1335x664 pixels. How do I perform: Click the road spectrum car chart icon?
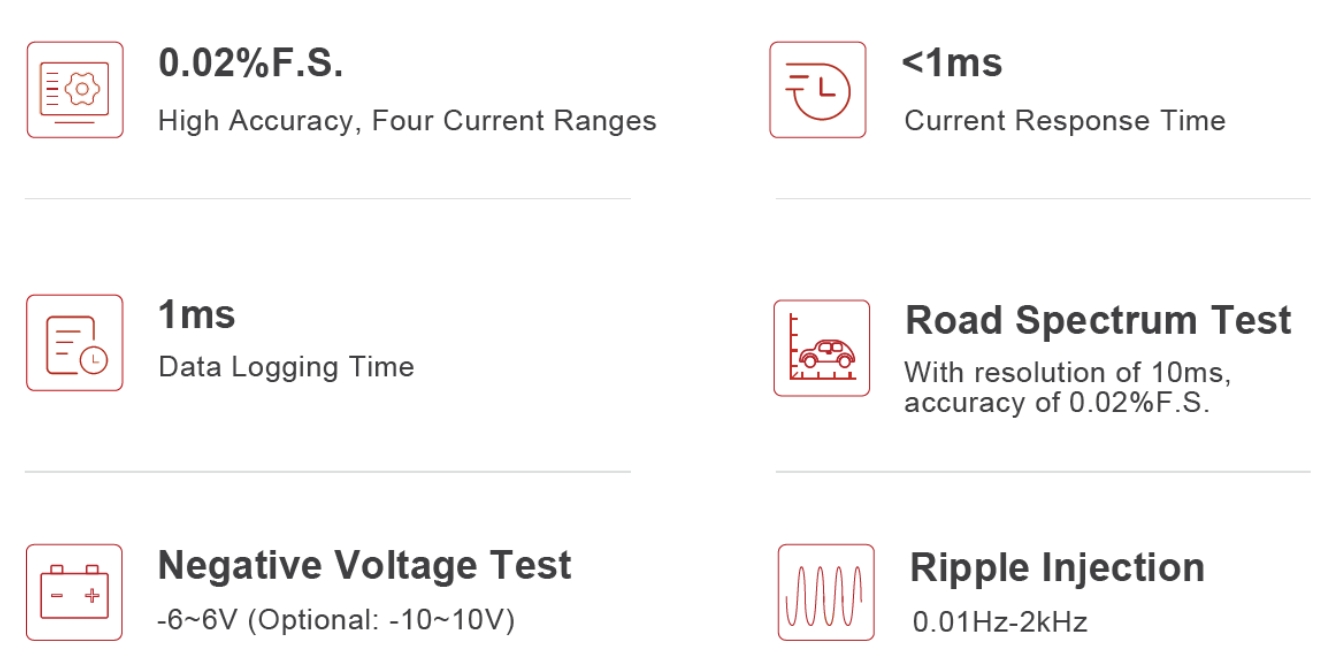click(822, 348)
